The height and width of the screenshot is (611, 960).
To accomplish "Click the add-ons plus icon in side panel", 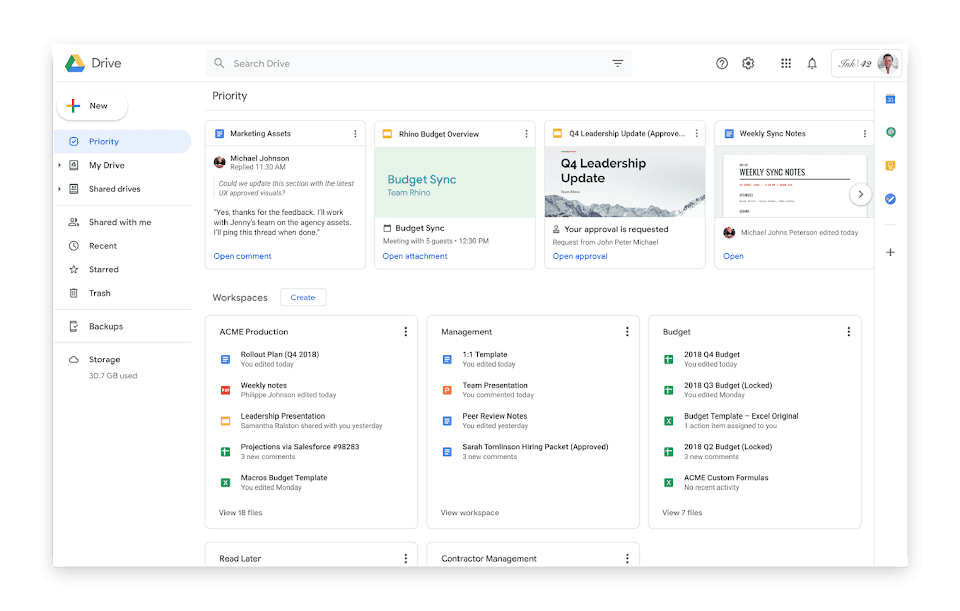I will [x=890, y=252].
